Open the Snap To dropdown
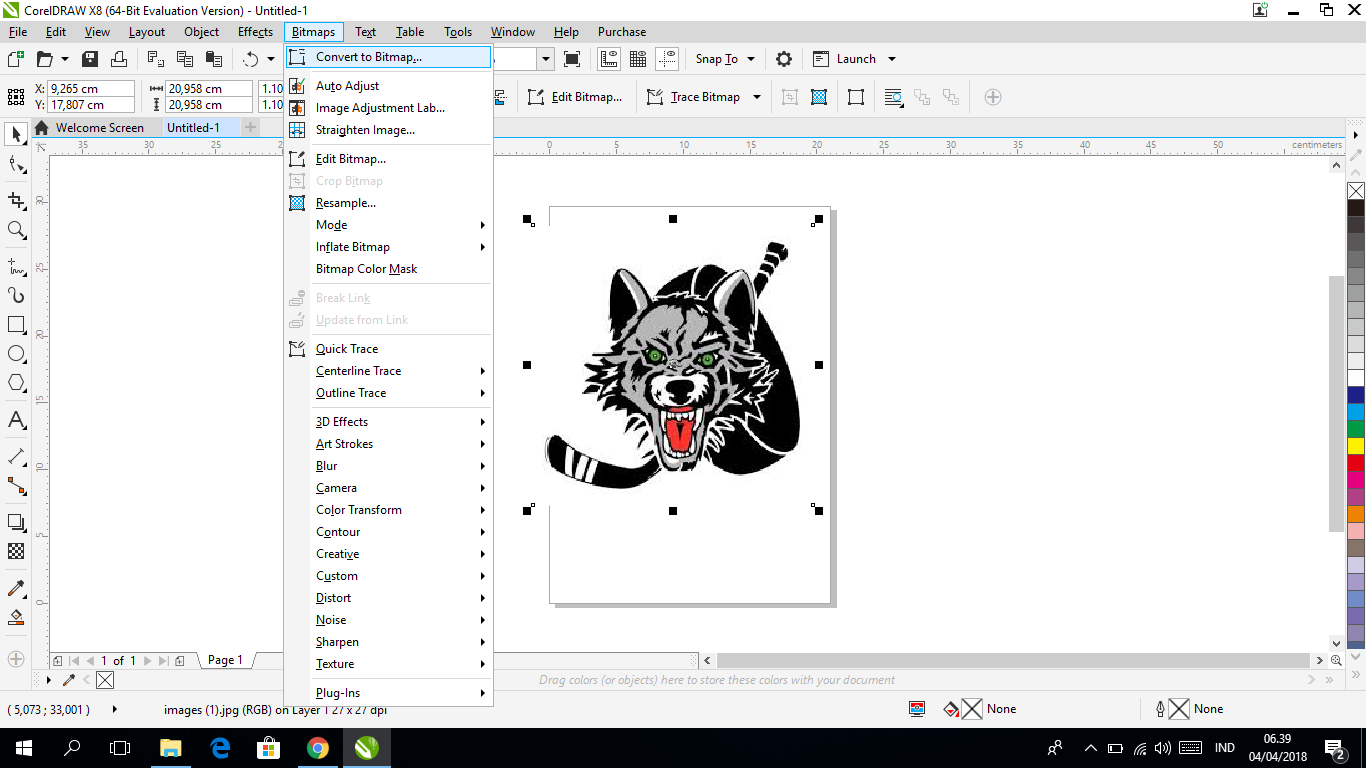 click(x=725, y=59)
